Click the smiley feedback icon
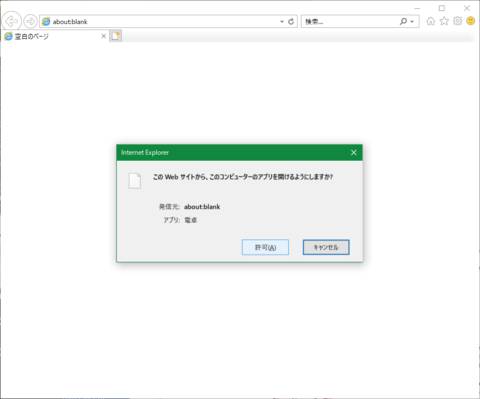The image size is (480, 399). point(471,21)
